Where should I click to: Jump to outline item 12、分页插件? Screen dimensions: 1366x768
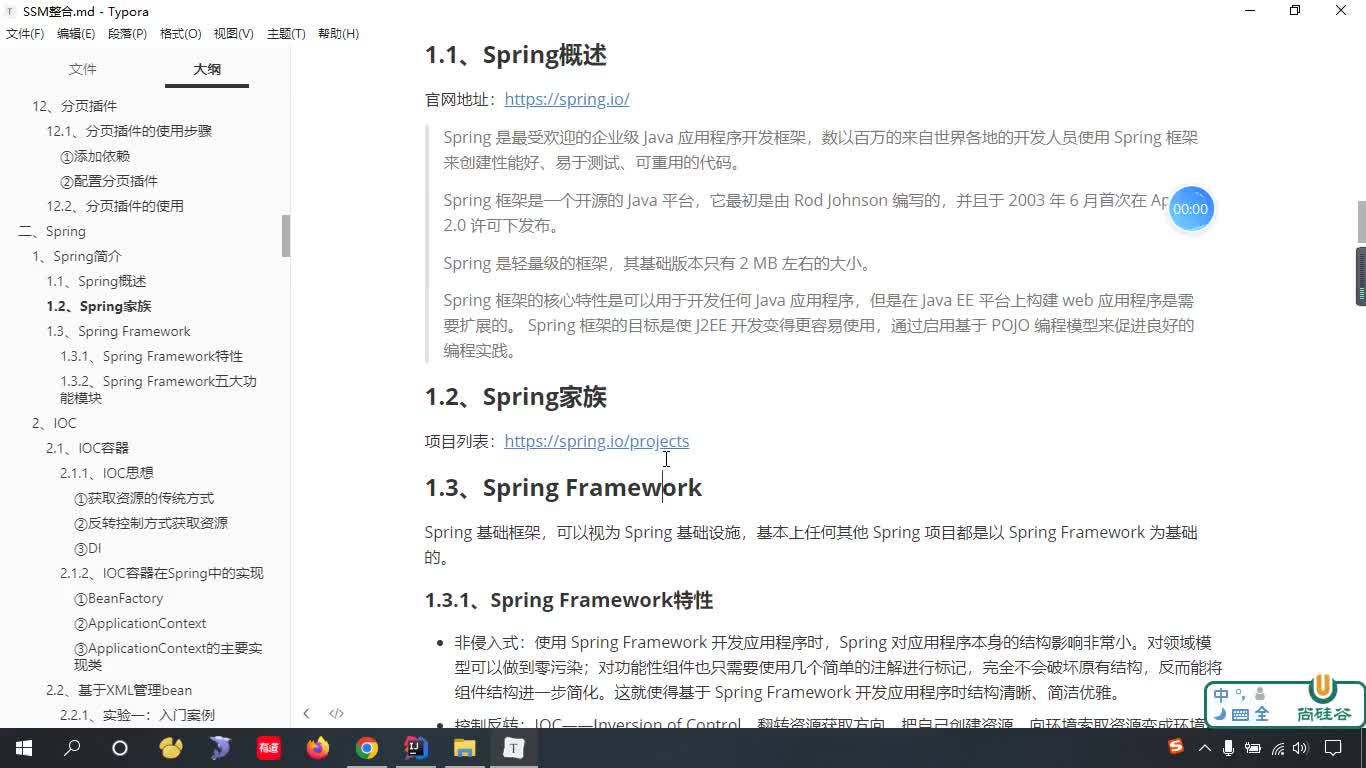click(x=74, y=106)
